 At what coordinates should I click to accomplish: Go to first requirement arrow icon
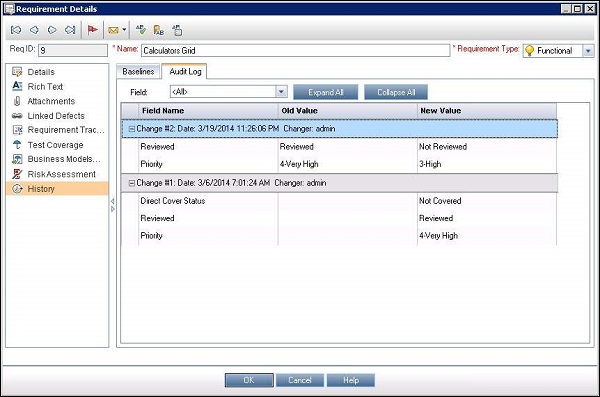pyautogui.click(x=16, y=30)
